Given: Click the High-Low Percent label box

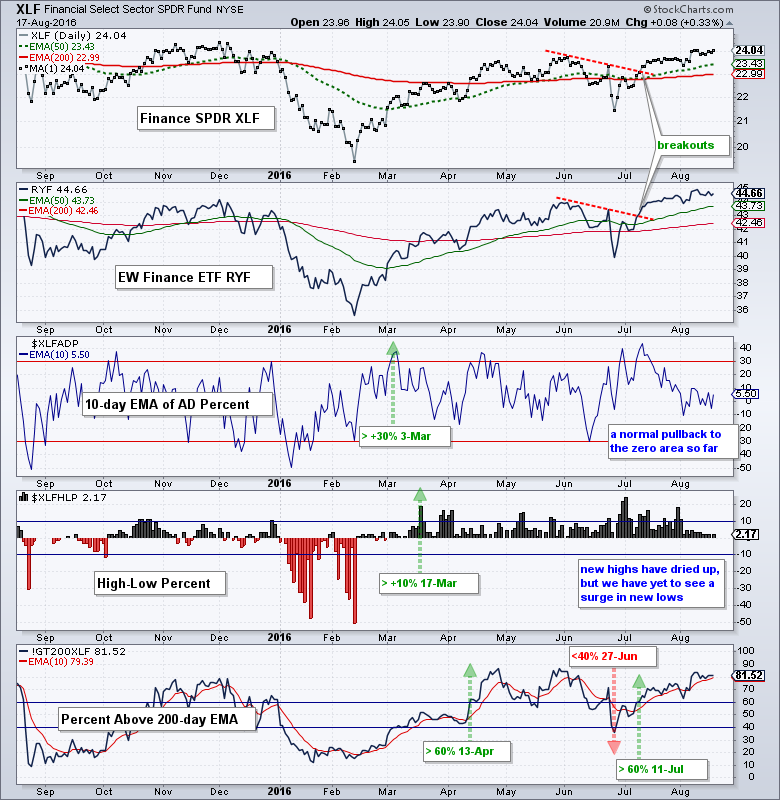Looking at the screenshot, I should (160, 584).
